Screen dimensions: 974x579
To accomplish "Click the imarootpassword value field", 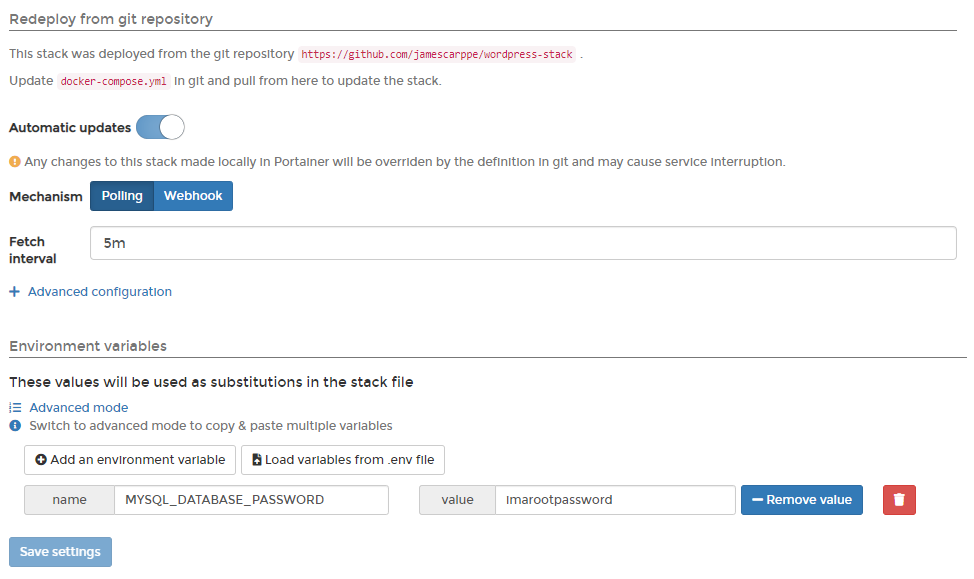I will (x=615, y=500).
